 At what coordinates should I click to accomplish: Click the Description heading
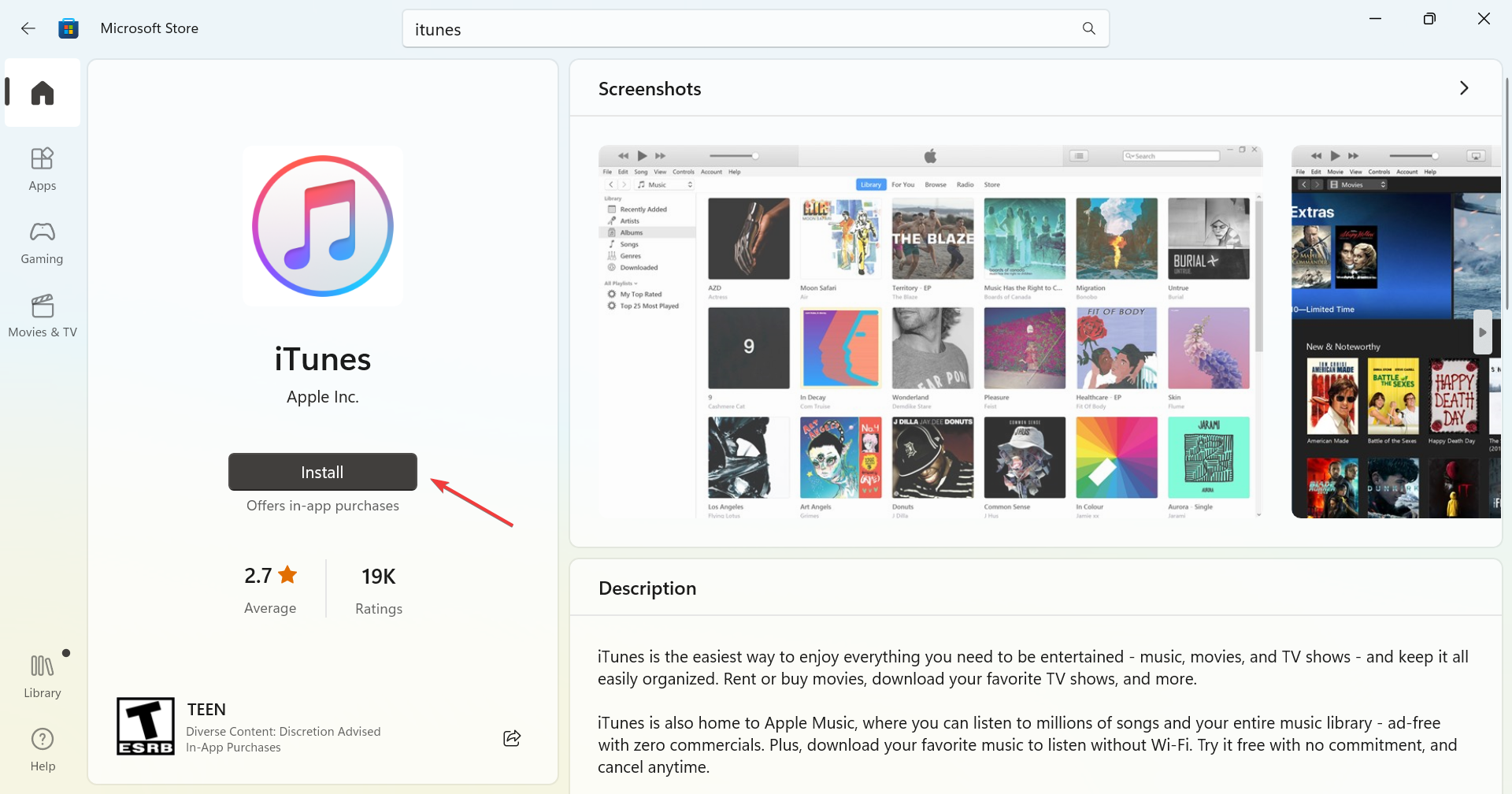point(647,588)
